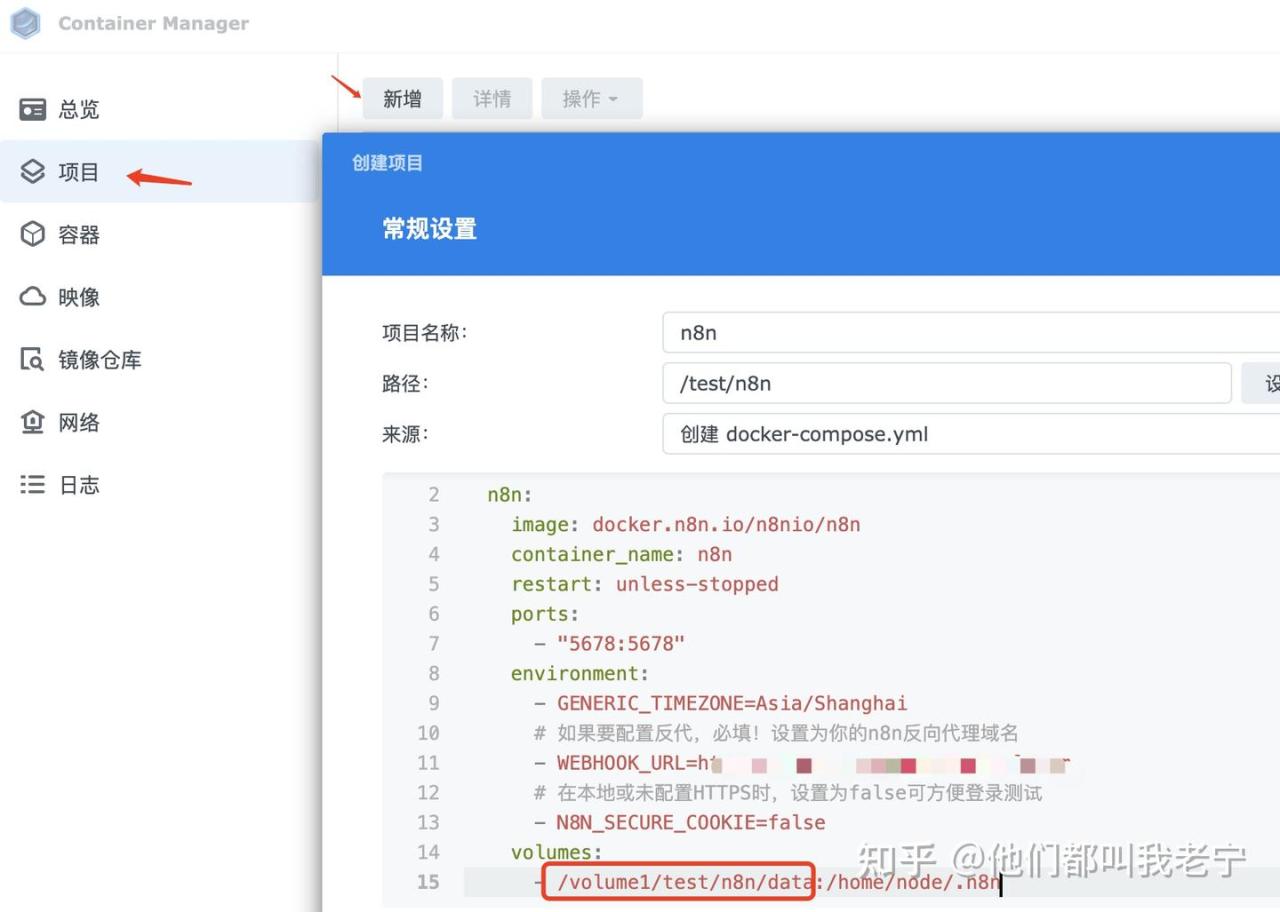The image size is (1280, 912).
Task: Click the 镜像仓库 search icon
Action: click(33, 359)
